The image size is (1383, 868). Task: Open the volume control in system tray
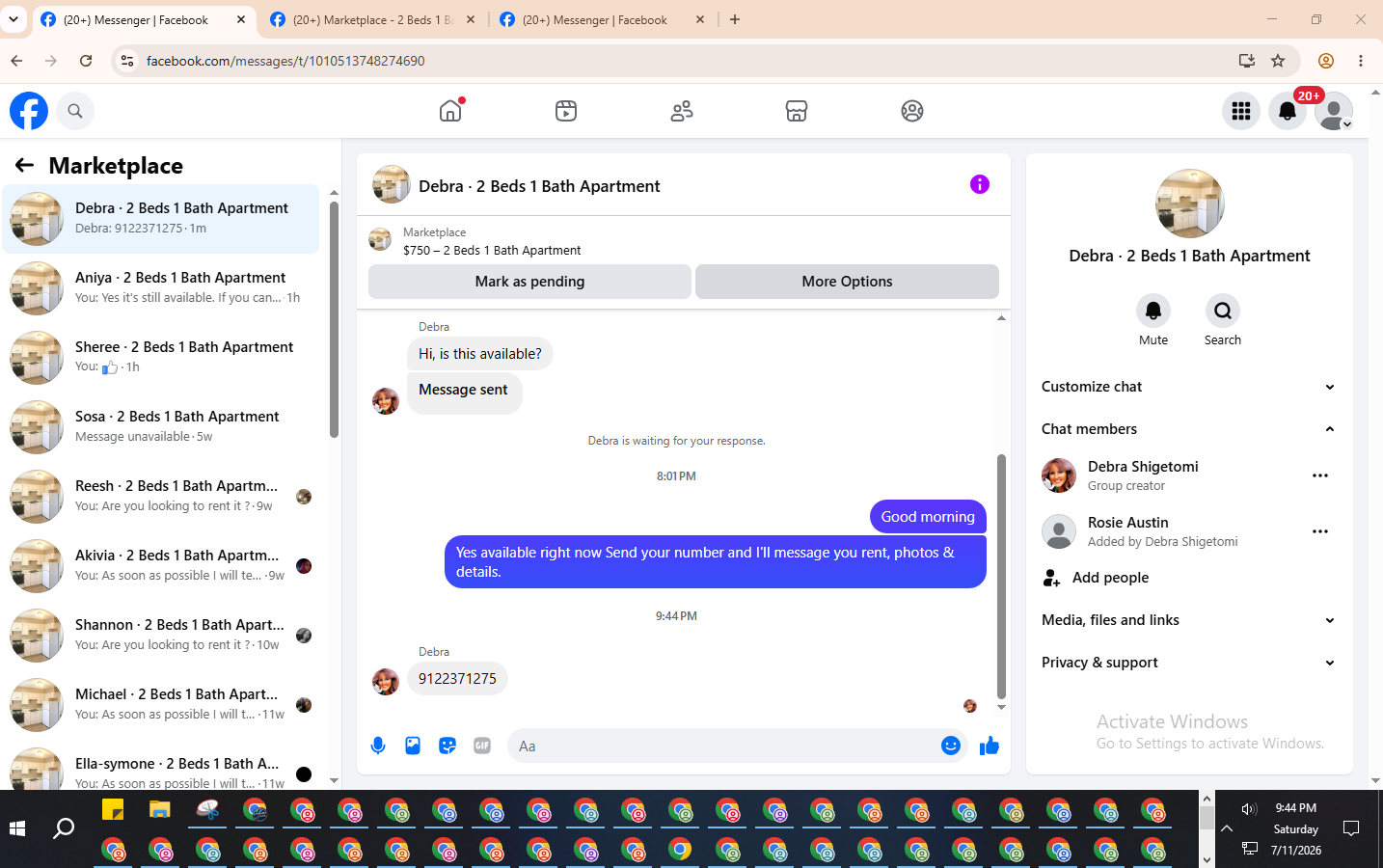(1250, 809)
